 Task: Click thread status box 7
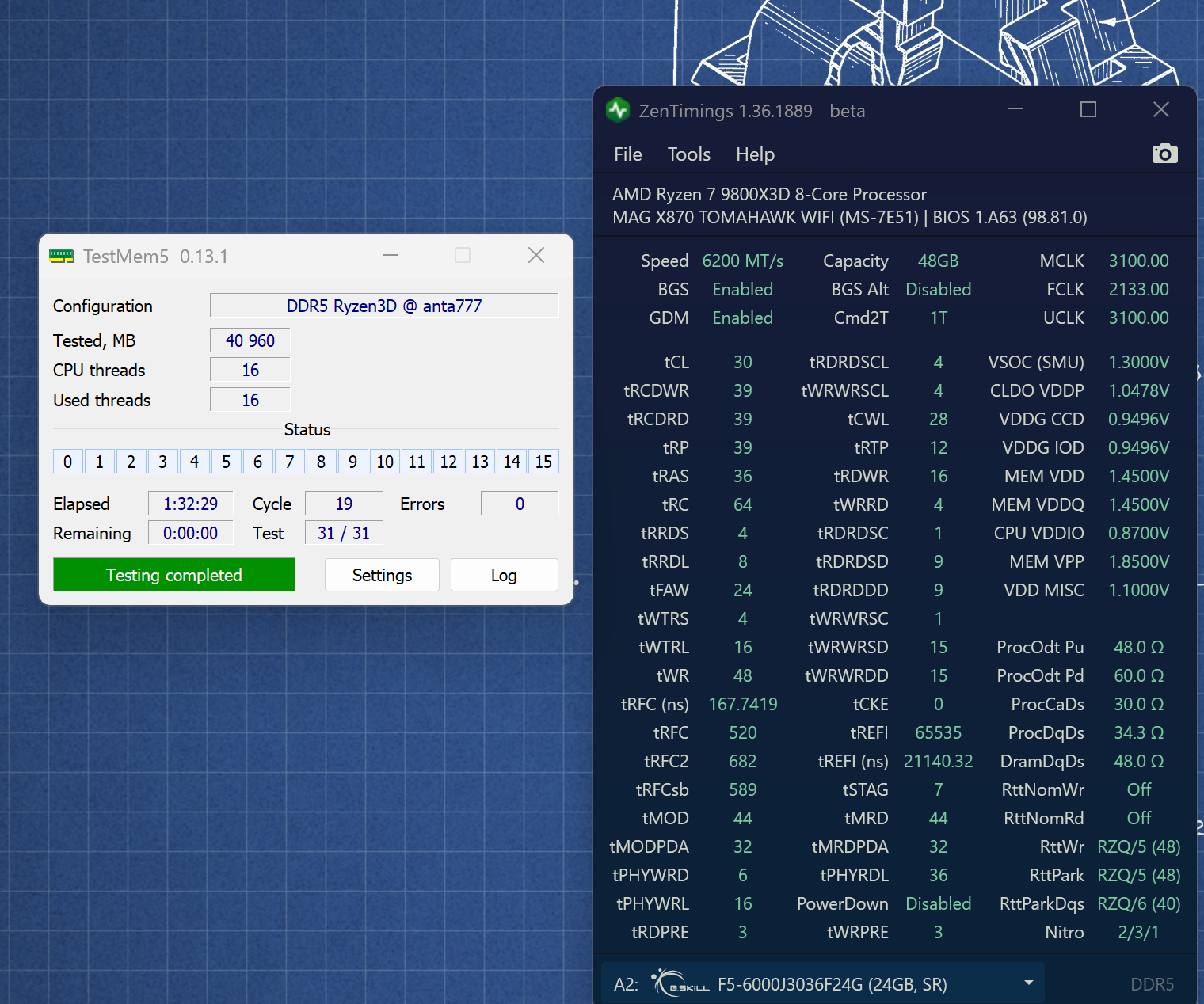(x=290, y=462)
